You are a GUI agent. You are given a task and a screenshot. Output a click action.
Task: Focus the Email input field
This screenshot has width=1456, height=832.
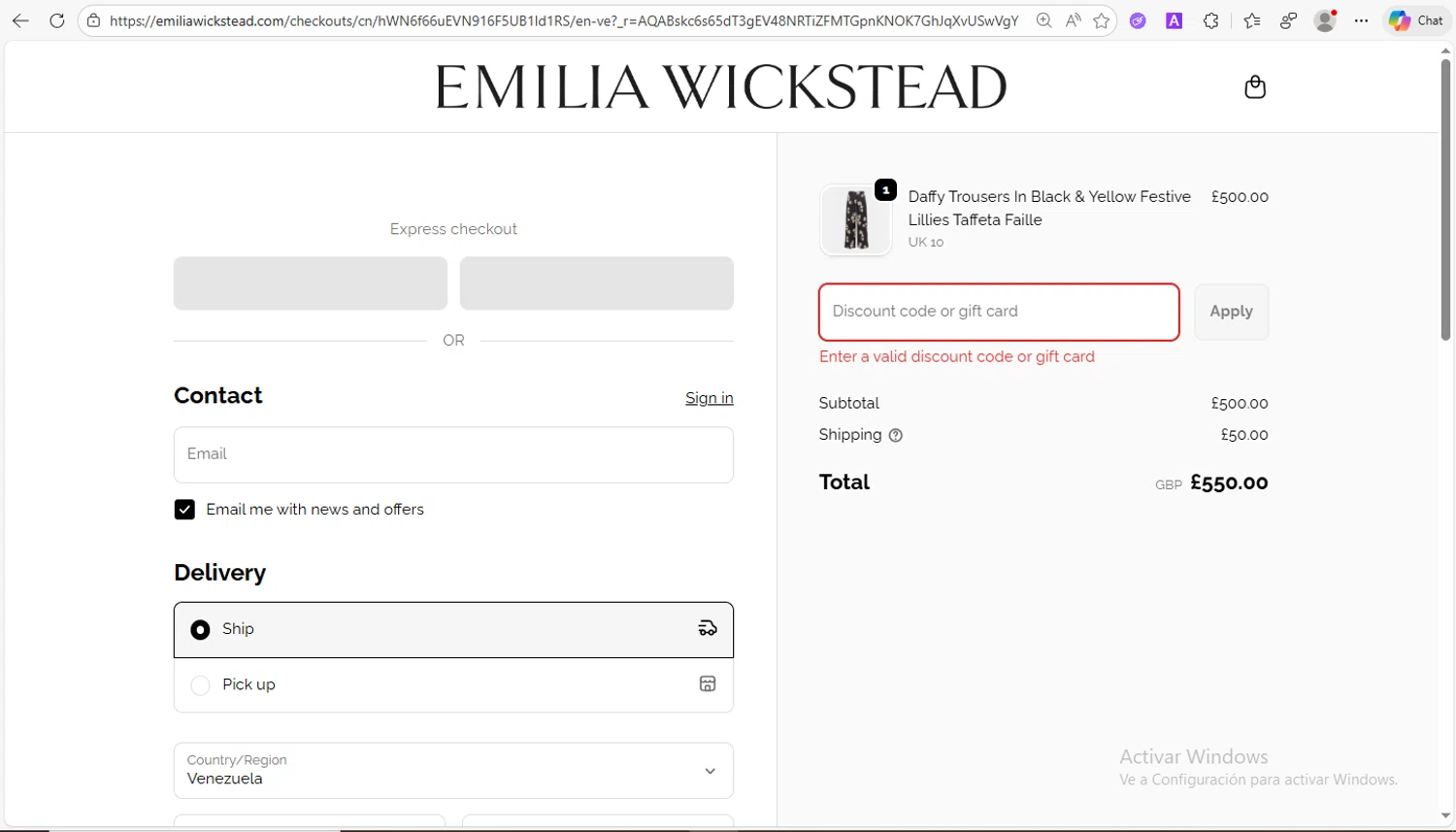(x=453, y=454)
